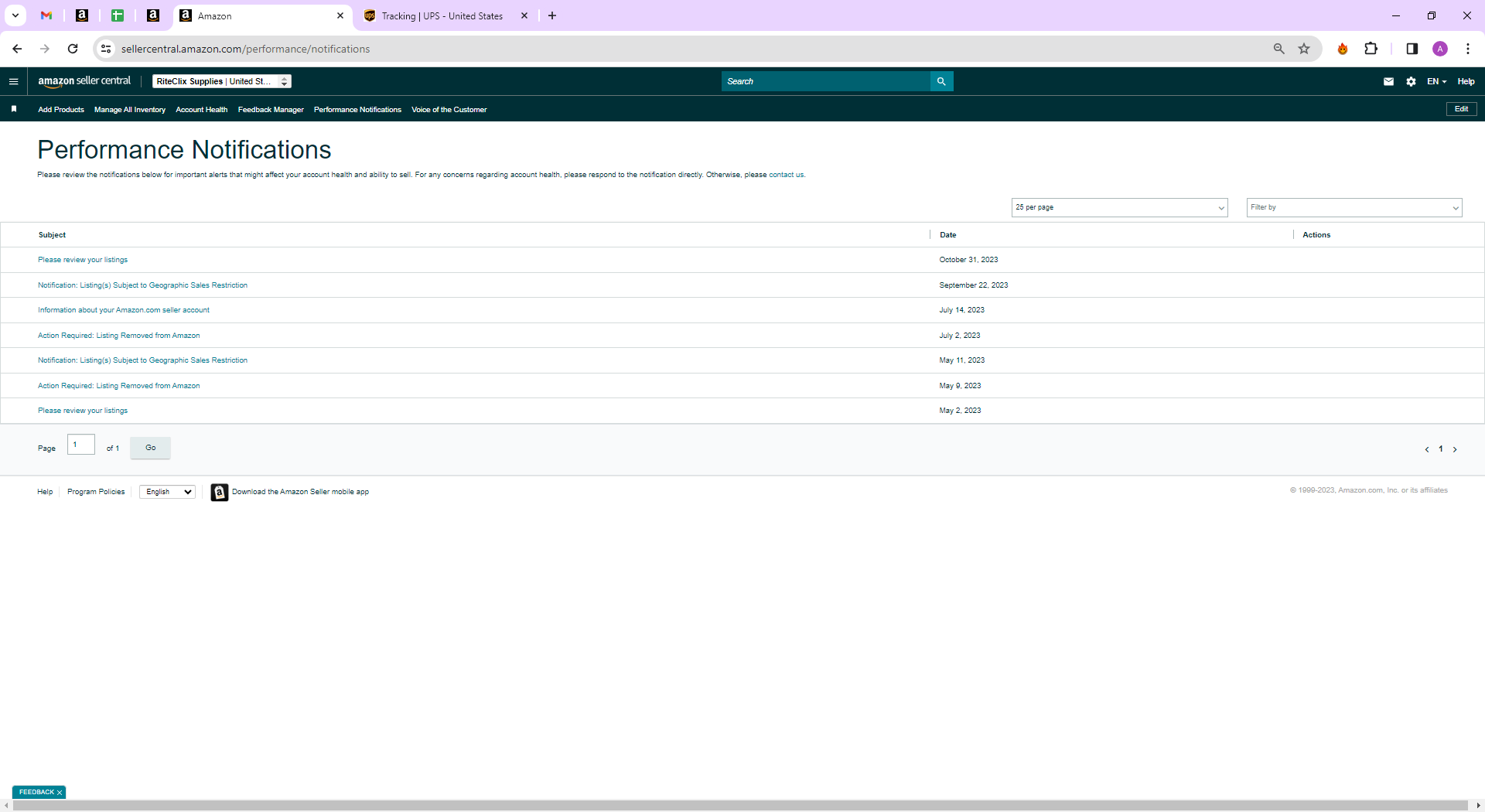Click the search magnifier button

click(941, 81)
